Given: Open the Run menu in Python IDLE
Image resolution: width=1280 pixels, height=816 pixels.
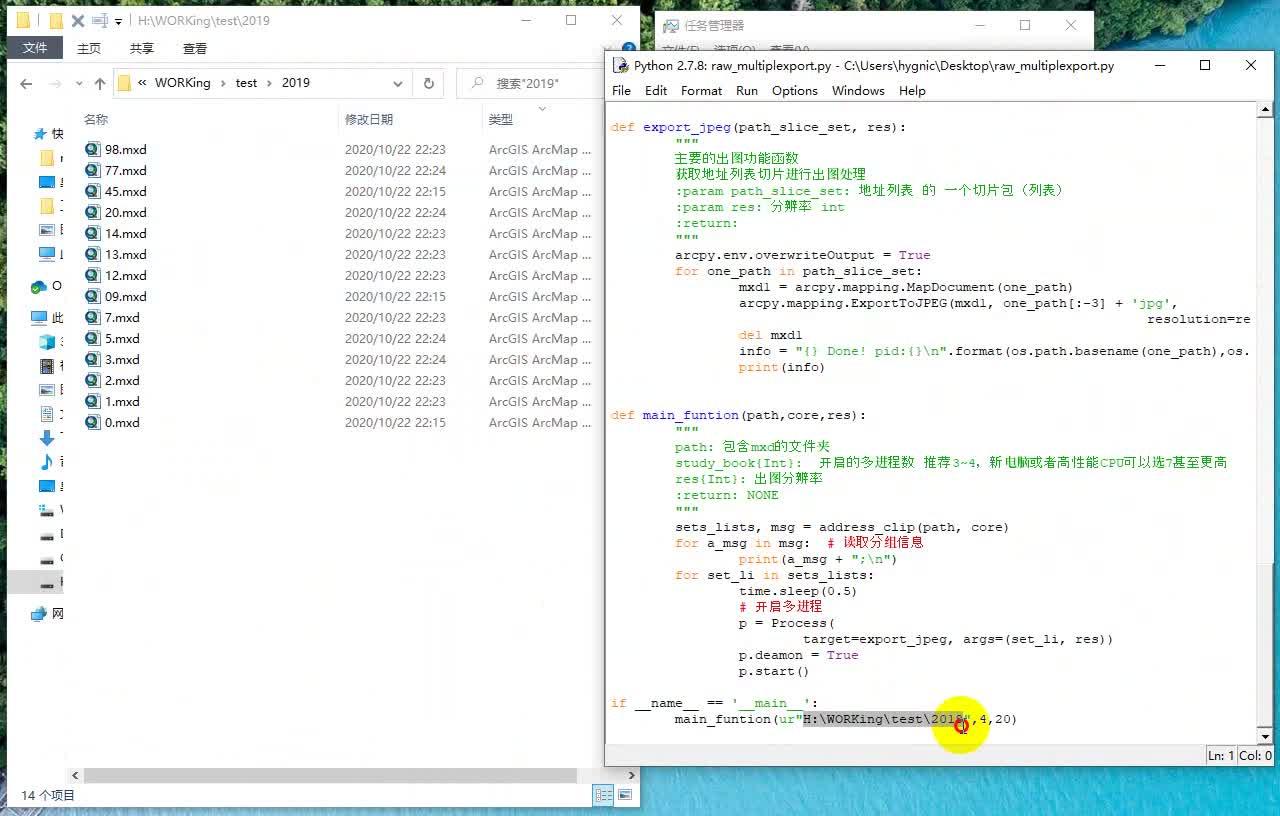Looking at the screenshot, I should pos(746,90).
